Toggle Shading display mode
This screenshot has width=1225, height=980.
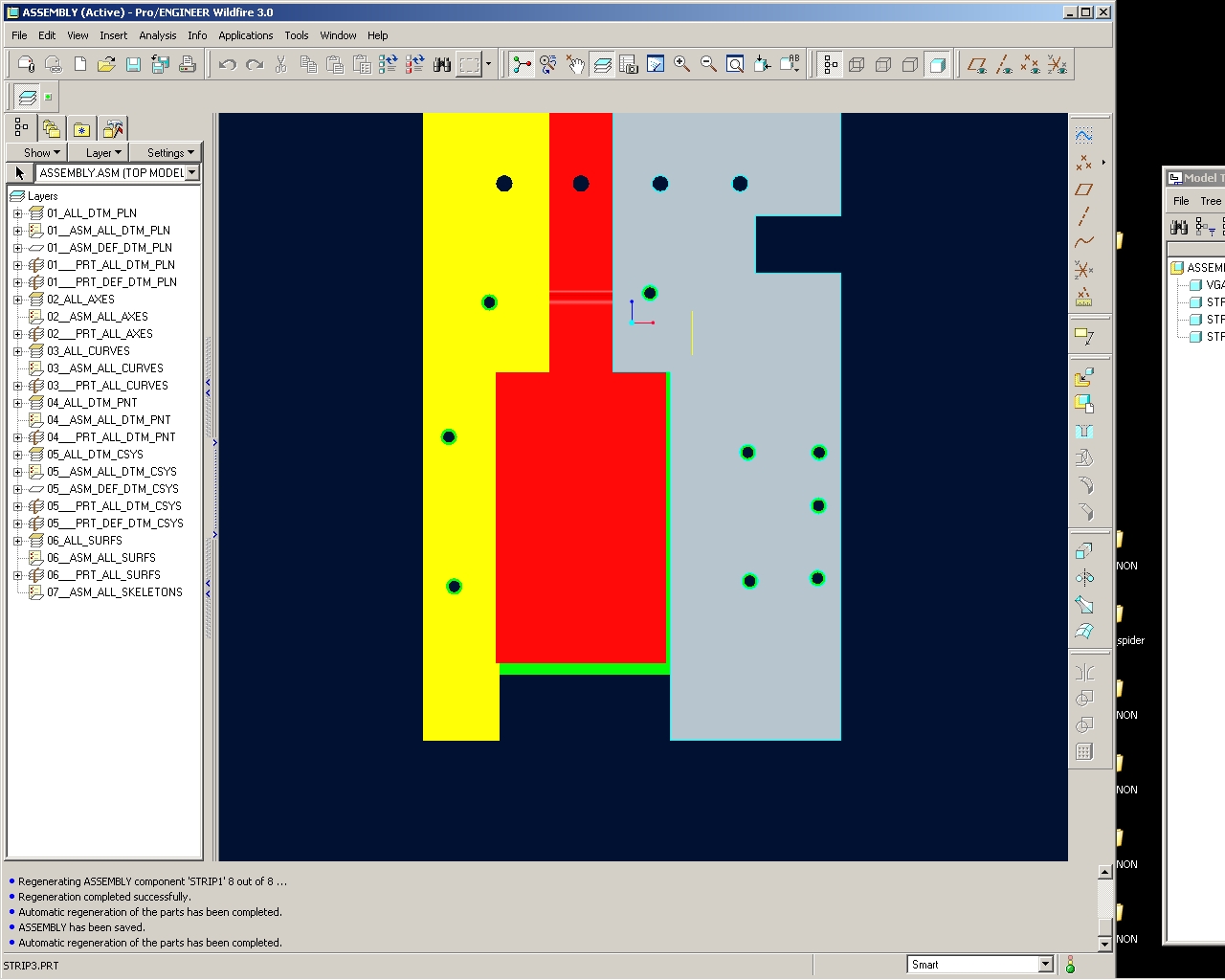(x=938, y=64)
